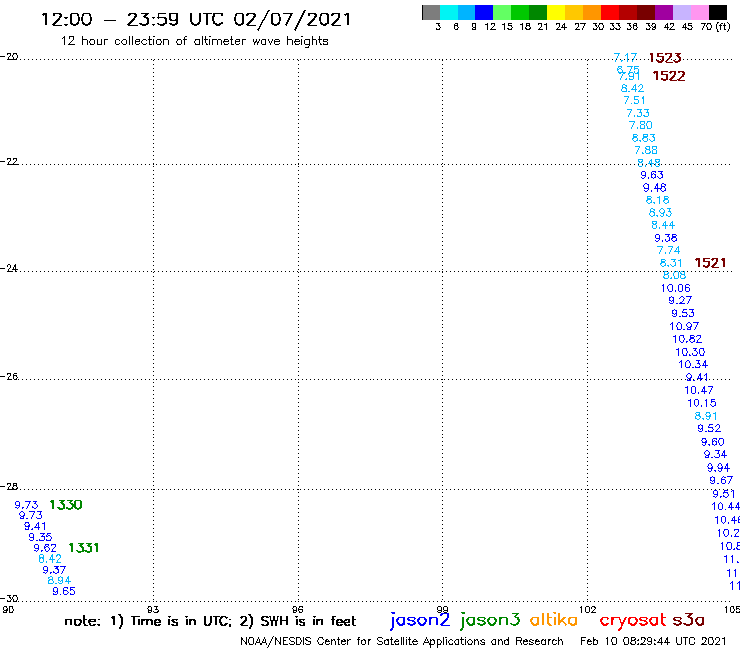Click the title '12:00 – 23:59 UTC 02/07/2021'
This screenshot has height=650, width=740.
coord(196,20)
